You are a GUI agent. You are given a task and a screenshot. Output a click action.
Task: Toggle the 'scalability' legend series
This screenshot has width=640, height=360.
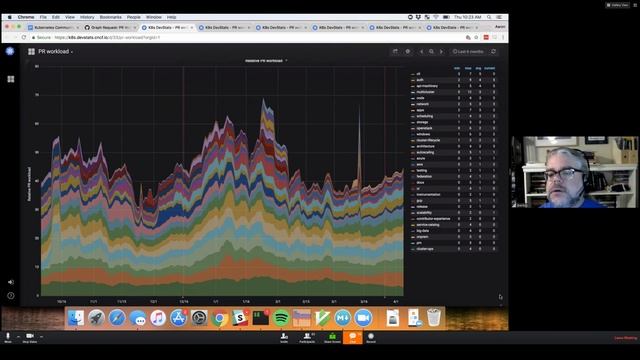click(x=424, y=212)
